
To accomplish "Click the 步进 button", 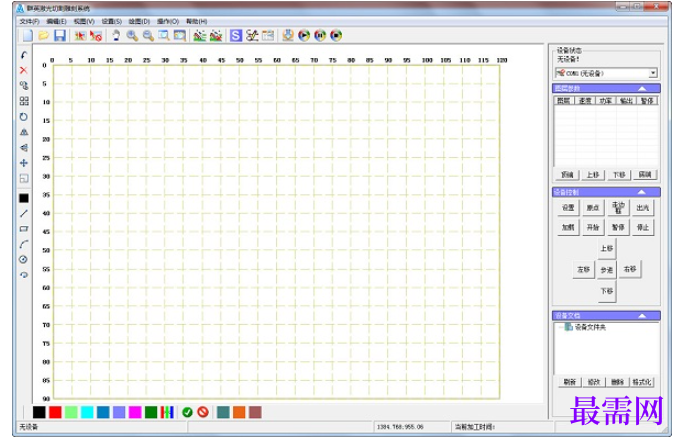I will point(607,270).
